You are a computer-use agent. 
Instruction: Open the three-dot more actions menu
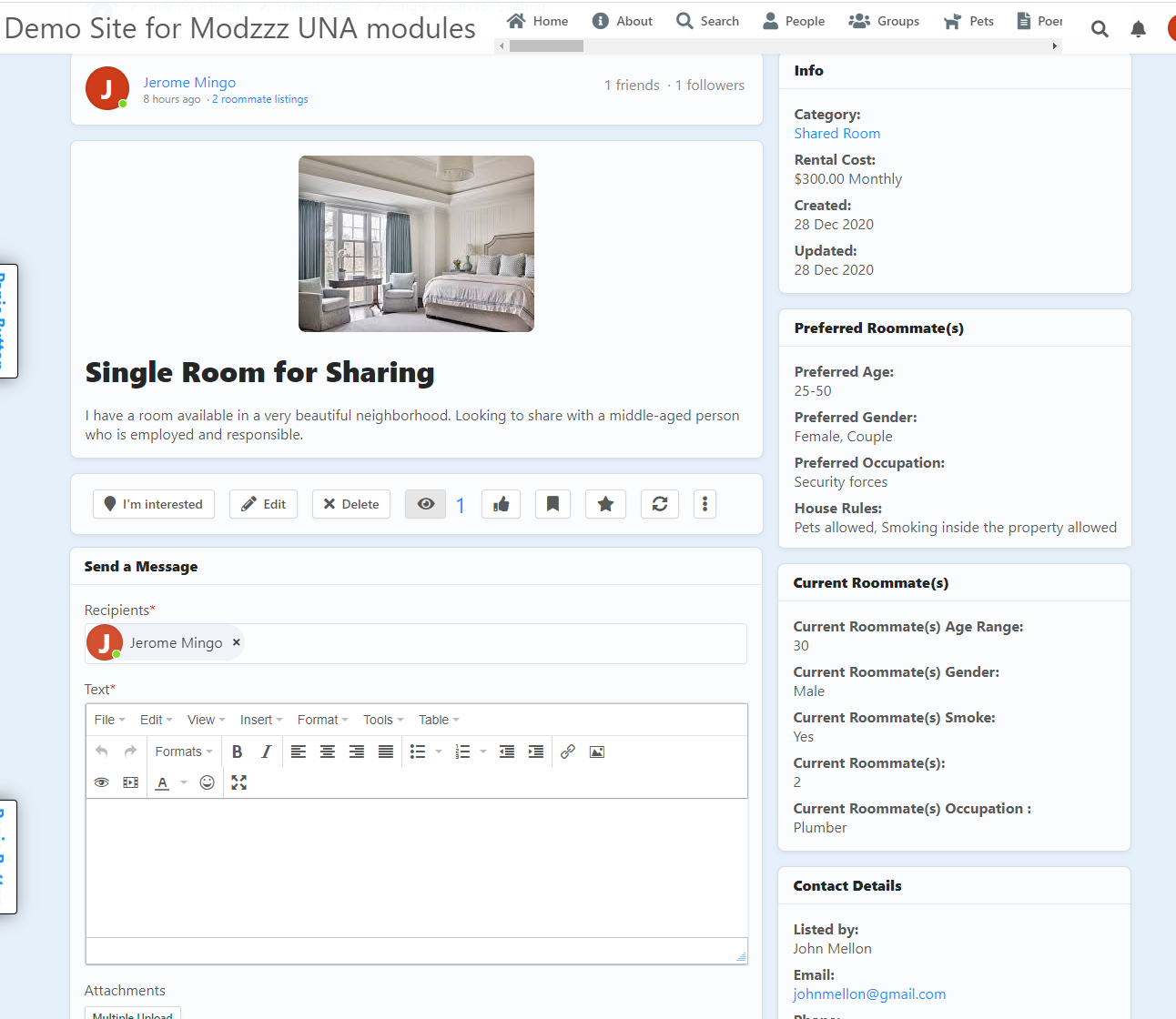[705, 504]
